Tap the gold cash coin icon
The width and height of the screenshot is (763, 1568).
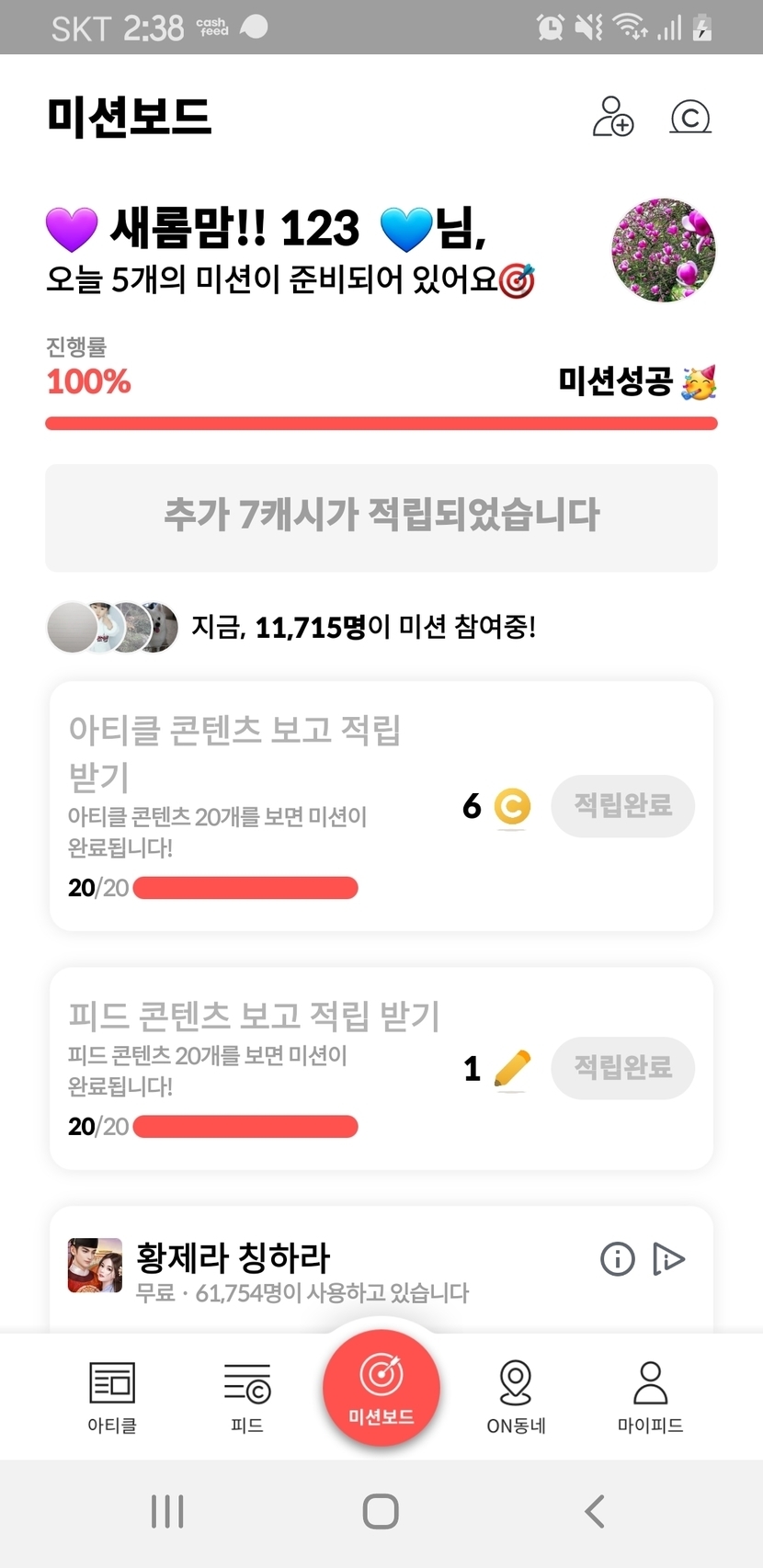pyautogui.click(x=512, y=807)
